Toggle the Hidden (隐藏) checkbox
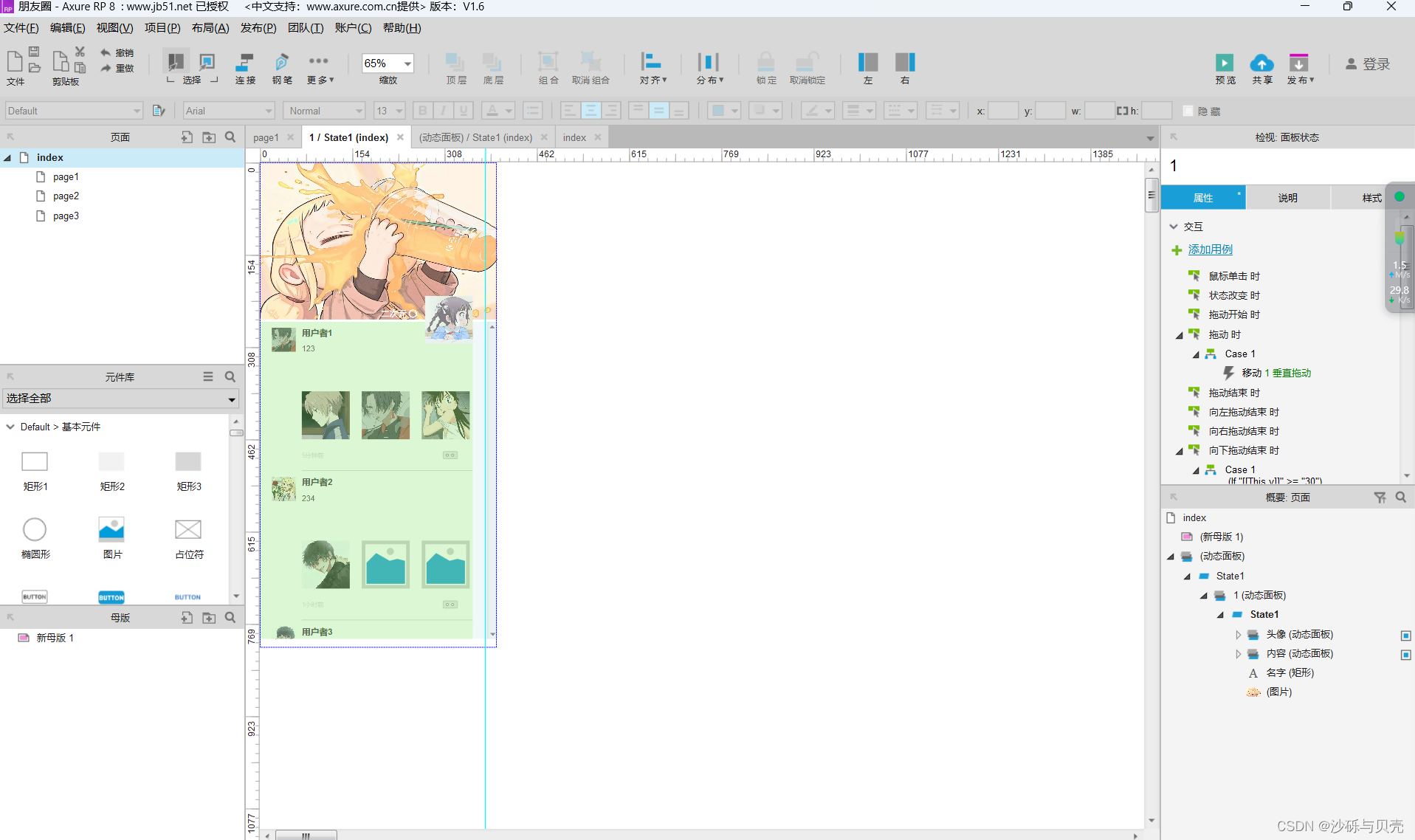The height and width of the screenshot is (840, 1415). point(1188,111)
